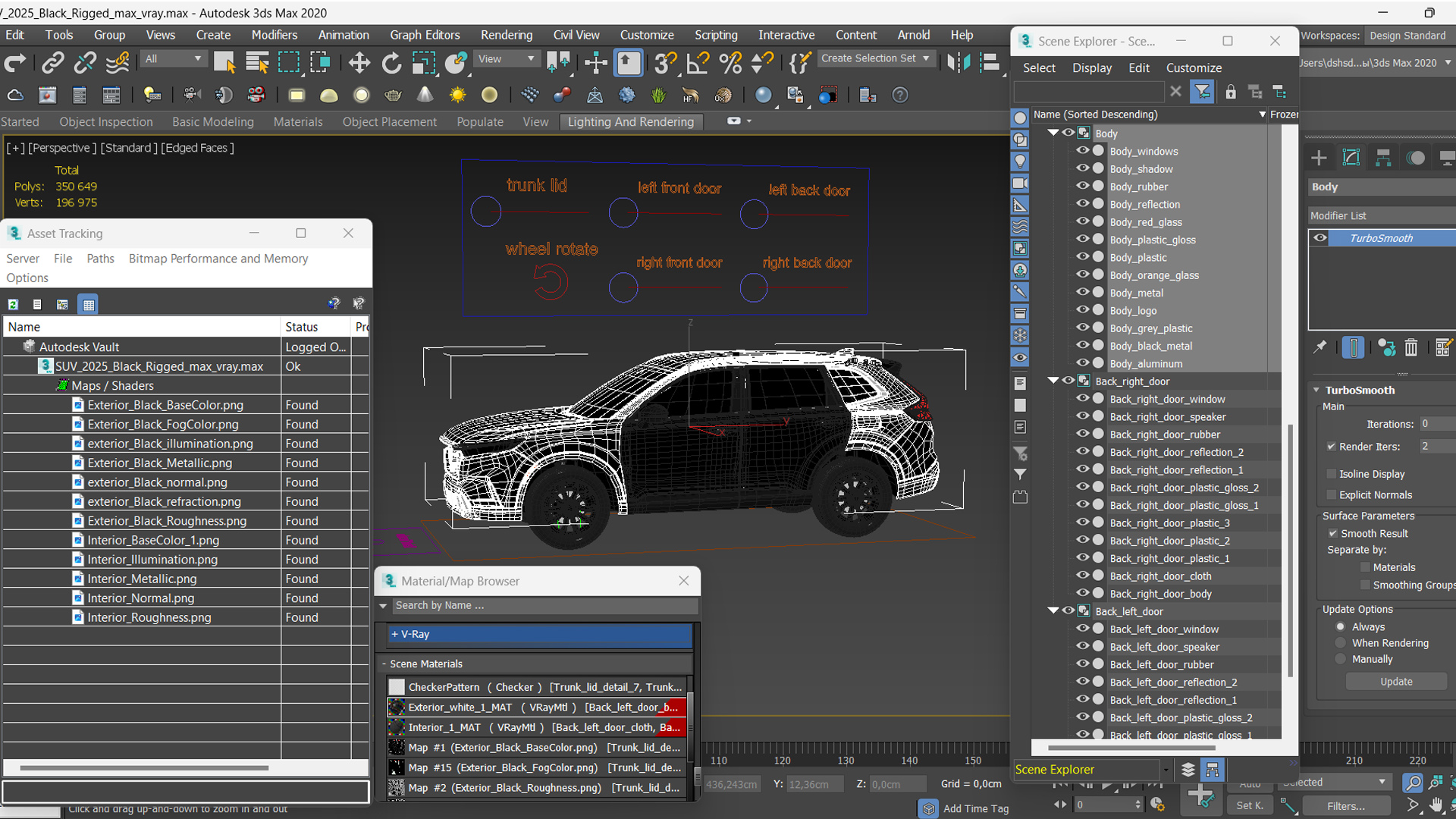Image resolution: width=1456 pixels, height=819 pixels.
Task: Toggle TurboSmooth modifier eye icon
Action: point(1320,238)
